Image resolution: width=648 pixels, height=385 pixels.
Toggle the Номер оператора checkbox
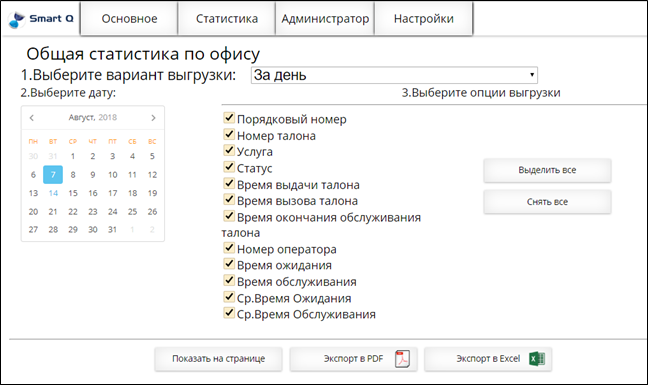click(x=229, y=248)
